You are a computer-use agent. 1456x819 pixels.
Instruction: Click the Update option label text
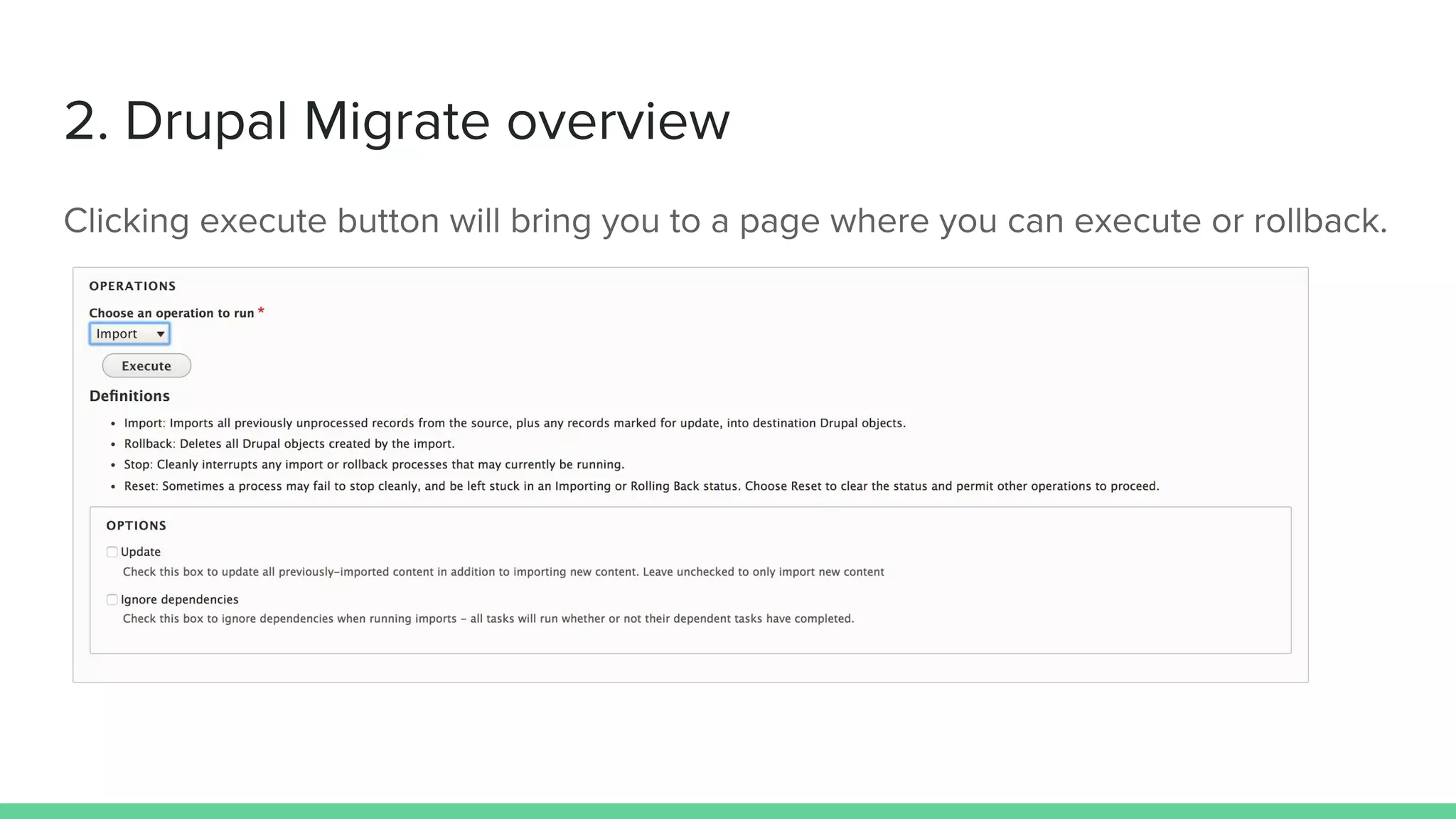(141, 552)
